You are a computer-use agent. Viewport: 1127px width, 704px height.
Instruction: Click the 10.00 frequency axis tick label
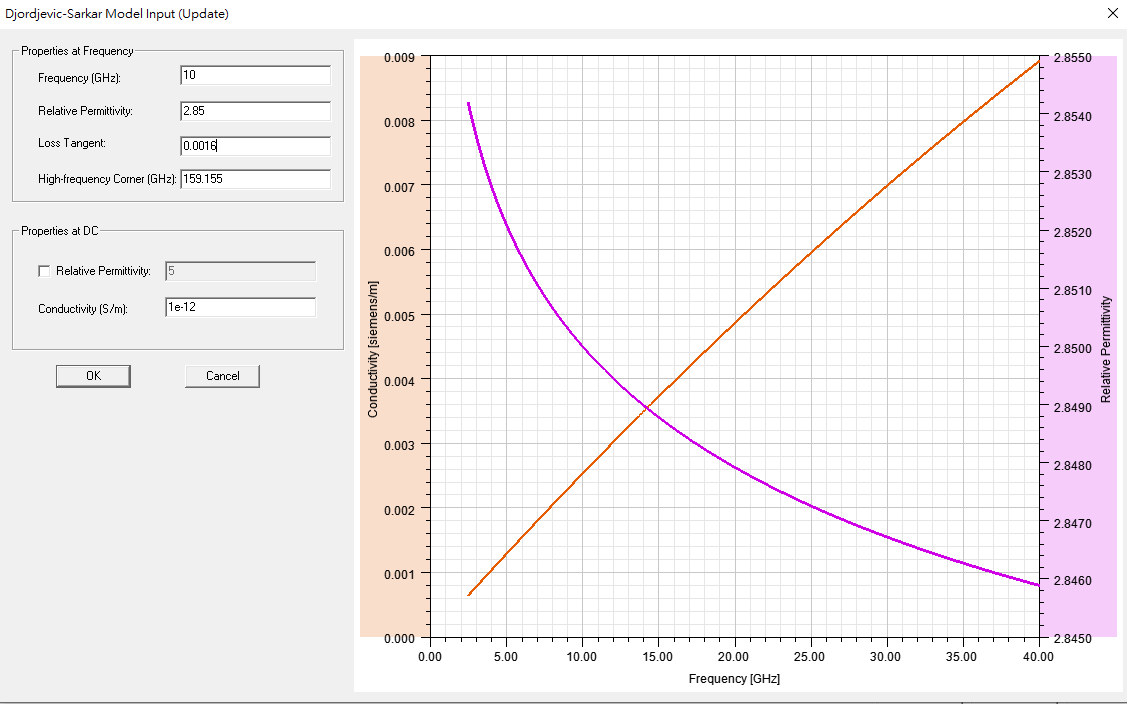pyautogui.click(x=582, y=657)
